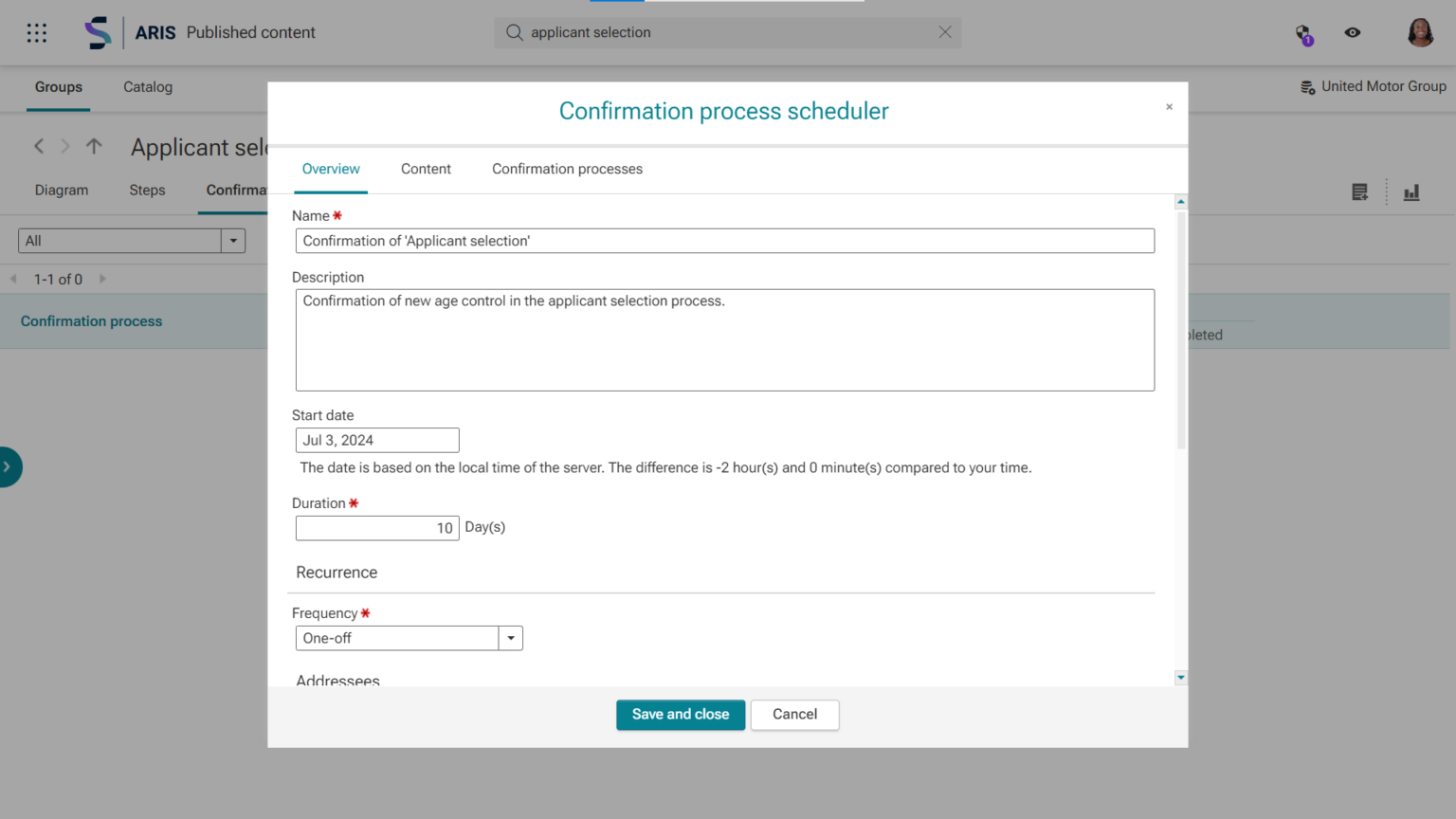Click the eye preview icon in top bar
The image size is (1456, 819).
1353,32
